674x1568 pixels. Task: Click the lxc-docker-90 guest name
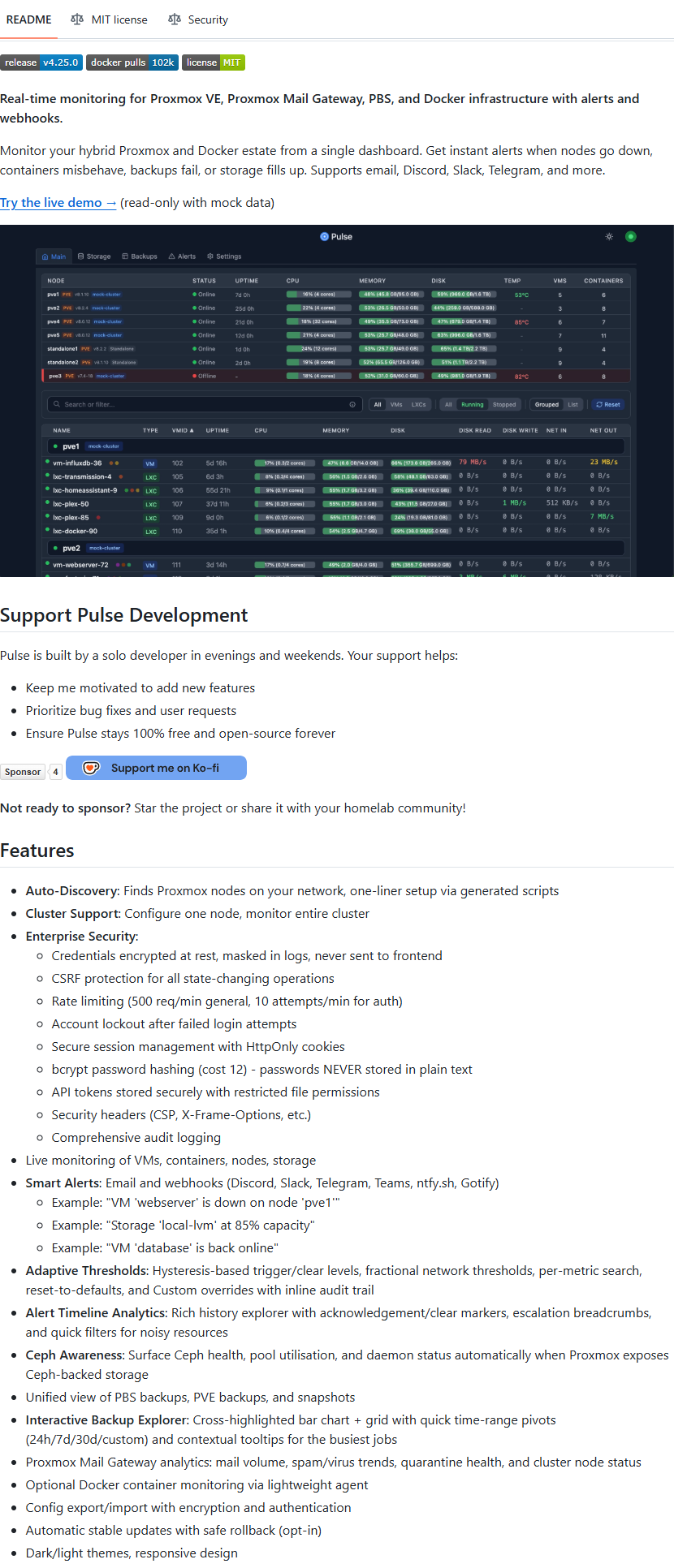76,531
